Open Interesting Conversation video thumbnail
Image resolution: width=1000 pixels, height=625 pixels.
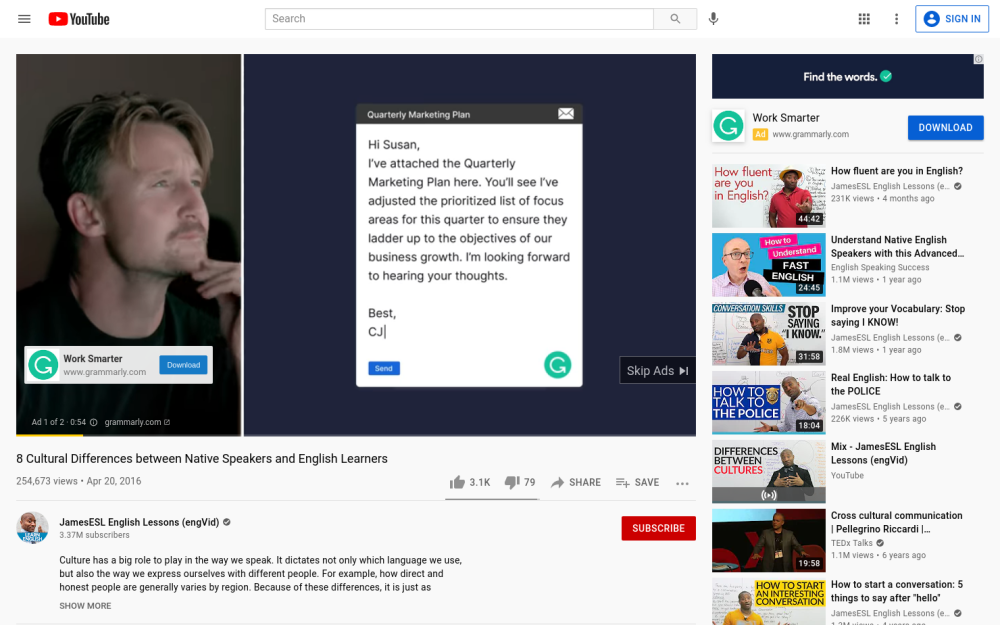pos(768,601)
